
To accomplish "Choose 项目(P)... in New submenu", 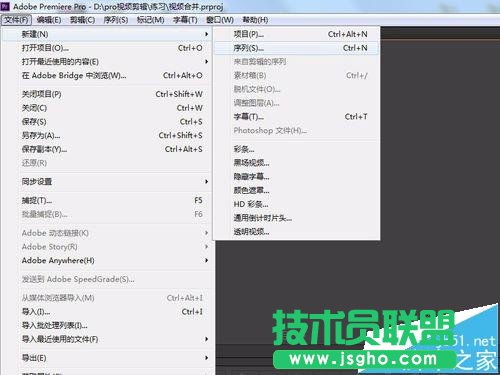I will coord(296,34).
